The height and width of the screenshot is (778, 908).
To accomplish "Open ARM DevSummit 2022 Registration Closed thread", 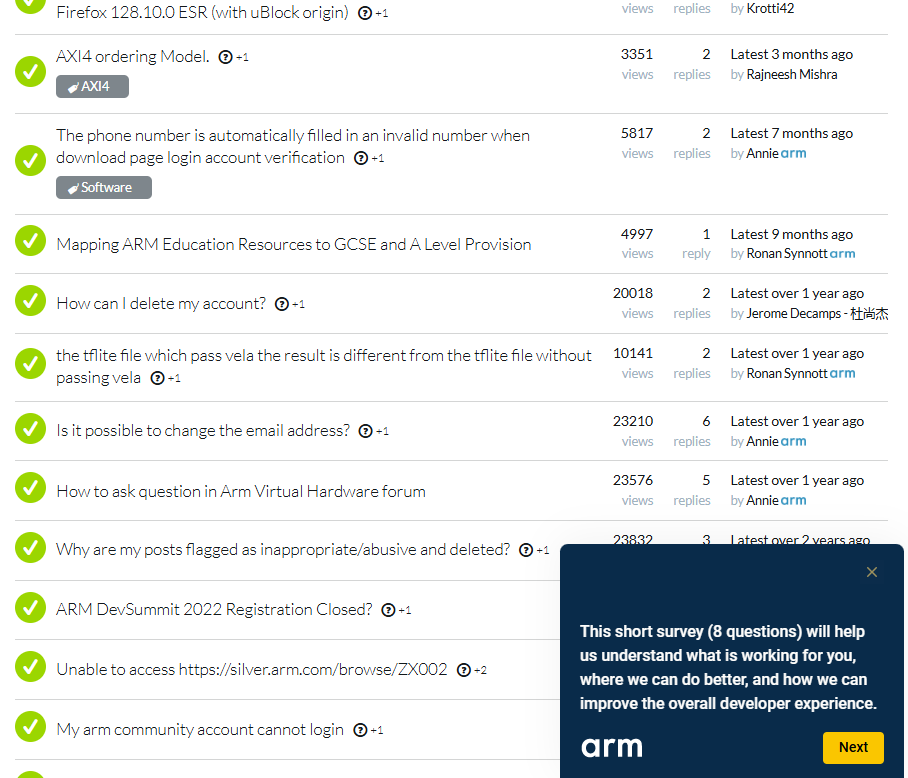I will (214, 610).
